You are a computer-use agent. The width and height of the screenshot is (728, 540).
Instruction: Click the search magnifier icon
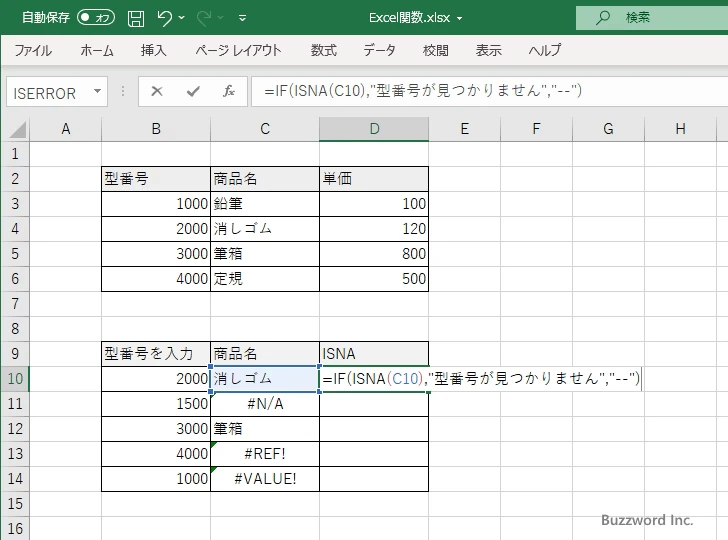(x=603, y=18)
